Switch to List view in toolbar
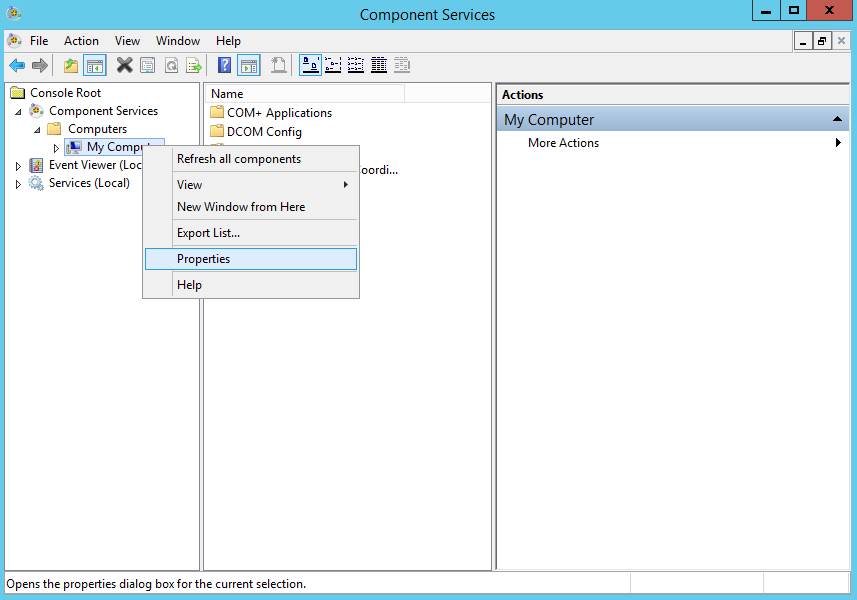Viewport: 857px width, 600px height. [356, 66]
